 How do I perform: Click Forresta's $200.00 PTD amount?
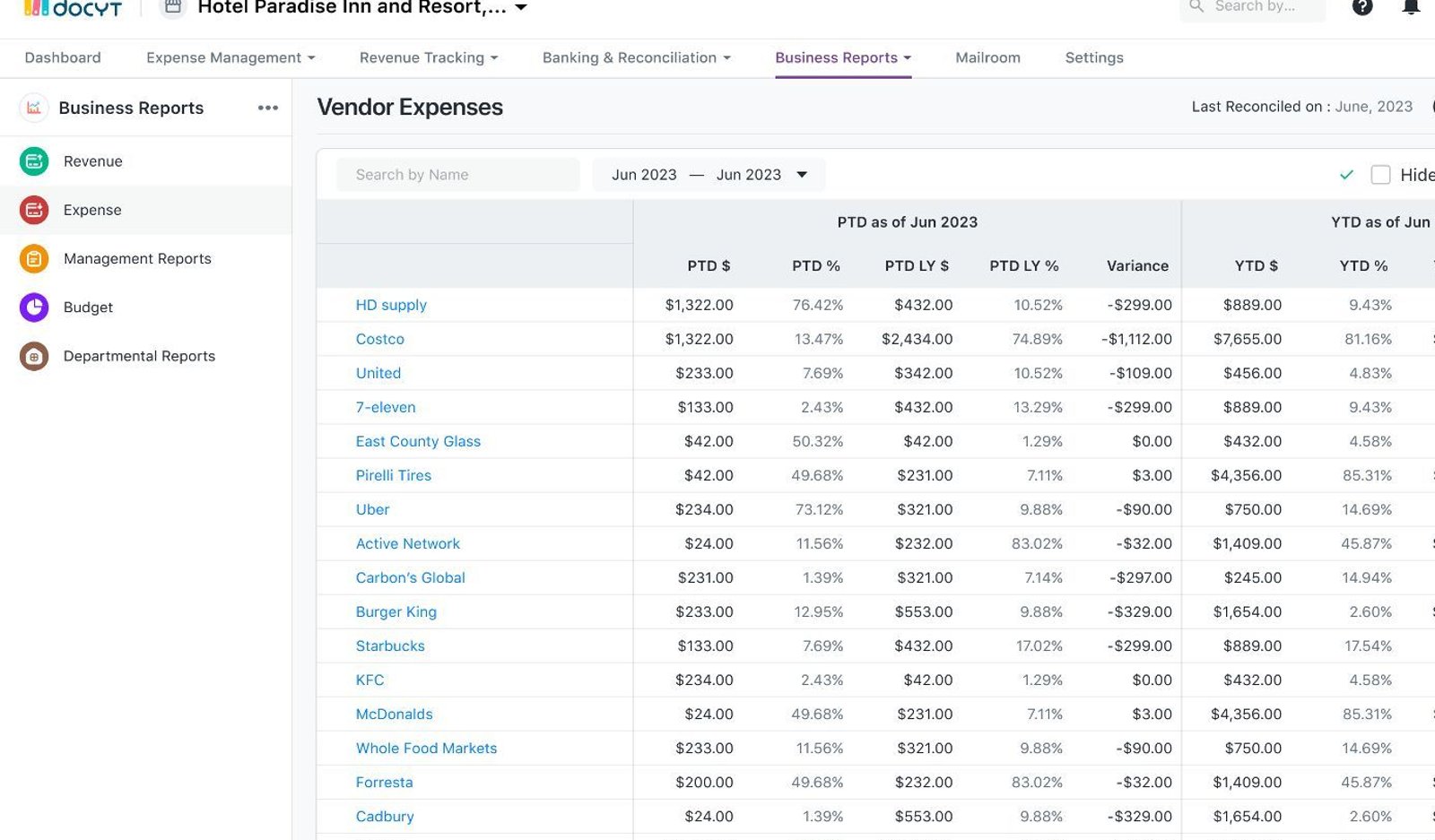pos(704,782)
